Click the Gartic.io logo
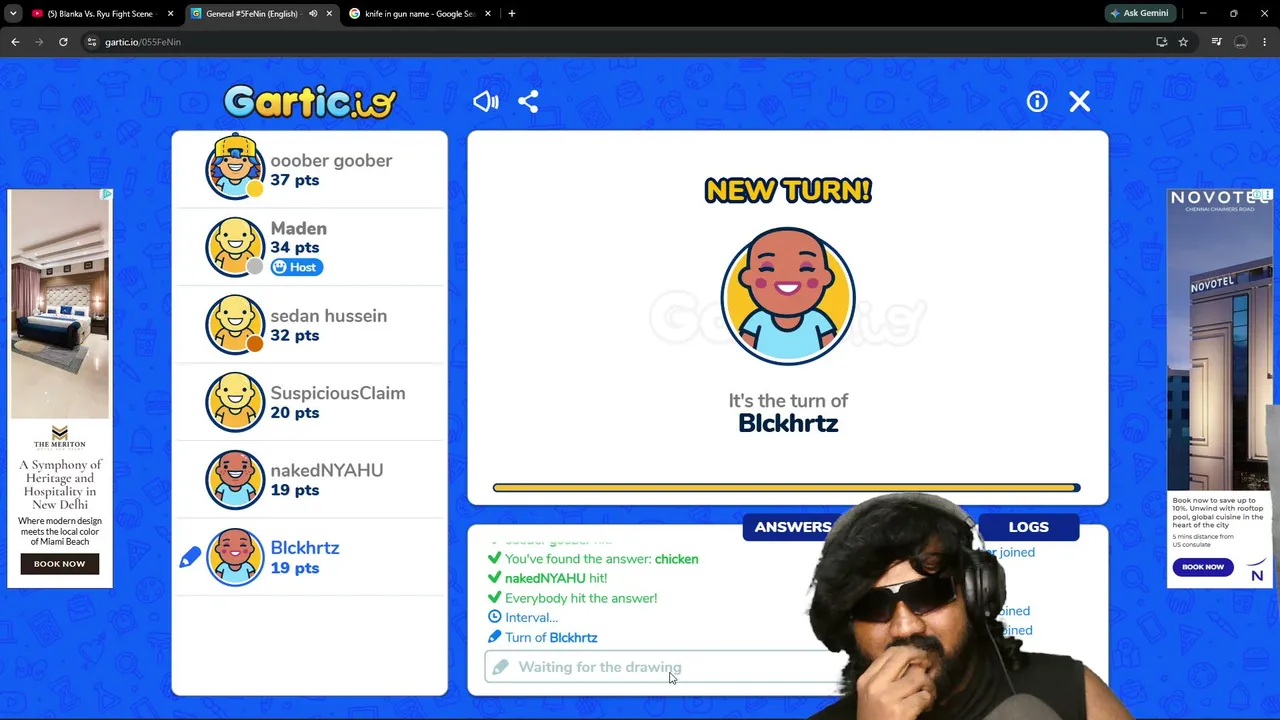The image size is (1280, 720). coord(310,102)
